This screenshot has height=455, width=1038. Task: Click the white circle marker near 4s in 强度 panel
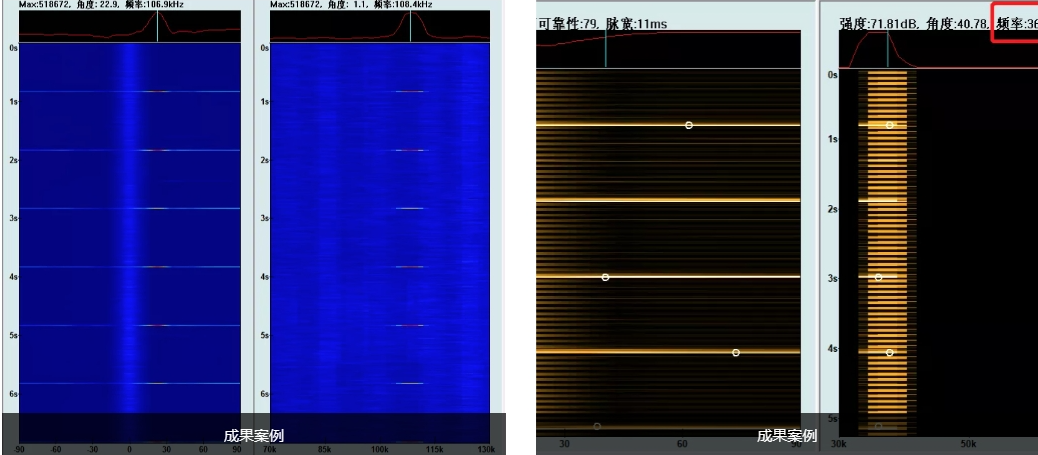pos(890,353)
